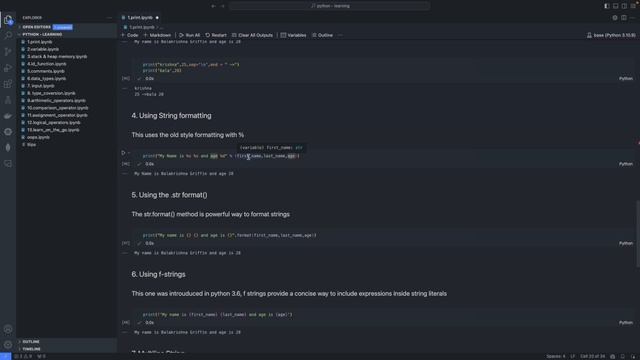Open 4.id_function.ipynb file

pyautogui.click(x=47, y=64)
